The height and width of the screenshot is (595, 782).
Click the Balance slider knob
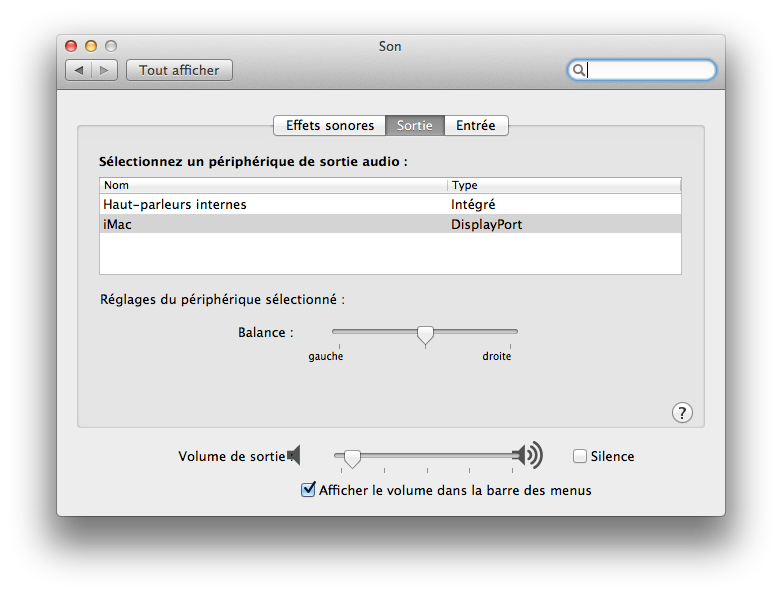pos(425,334)
